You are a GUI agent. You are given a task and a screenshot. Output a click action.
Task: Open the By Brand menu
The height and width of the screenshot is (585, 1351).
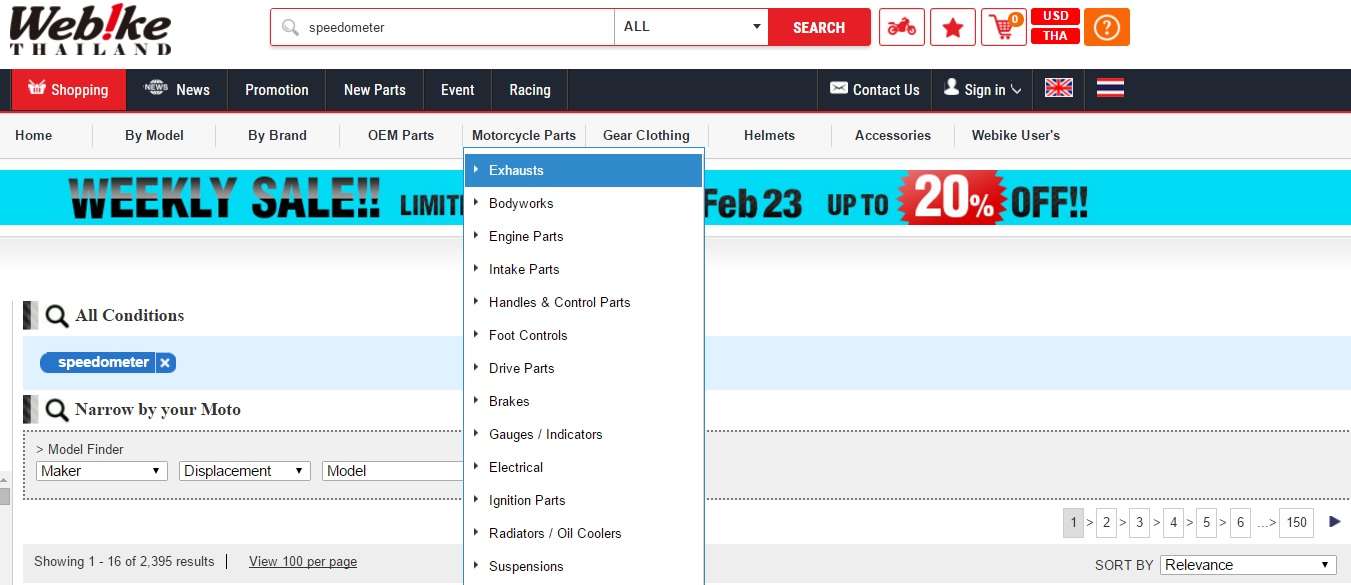(277, 135)
